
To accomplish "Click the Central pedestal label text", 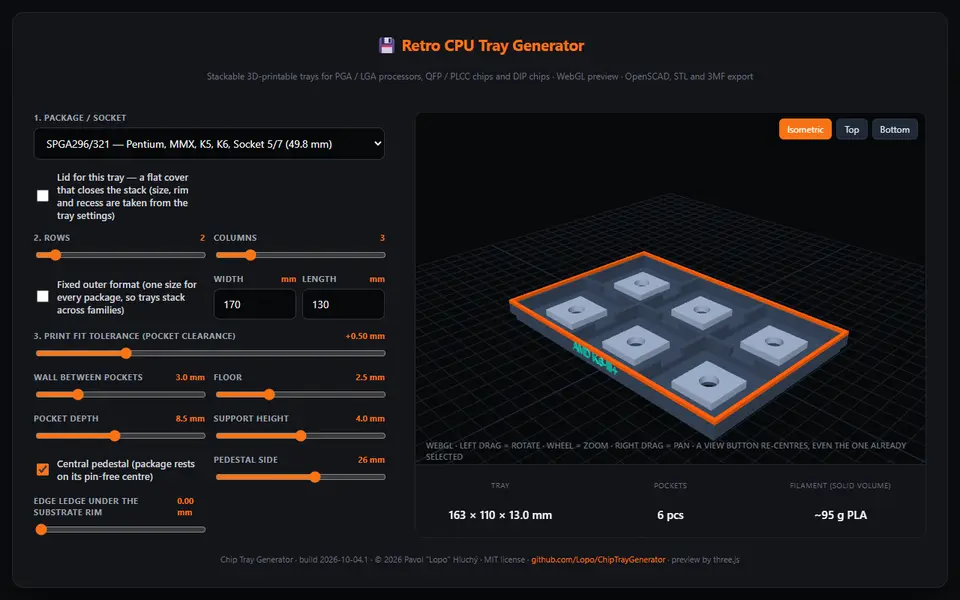I will point(126,470).
